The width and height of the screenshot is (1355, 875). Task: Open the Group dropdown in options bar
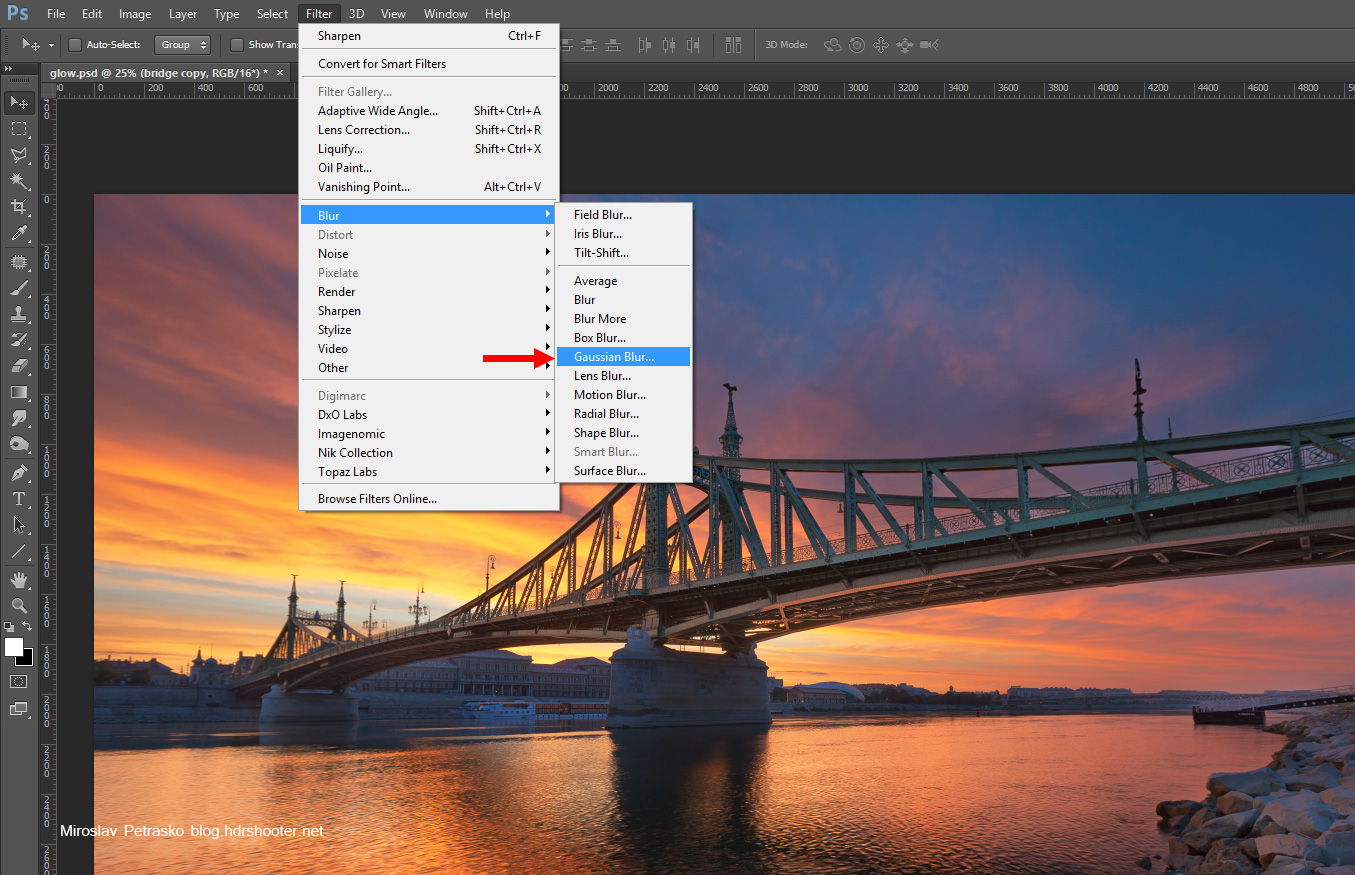point(182,45)
